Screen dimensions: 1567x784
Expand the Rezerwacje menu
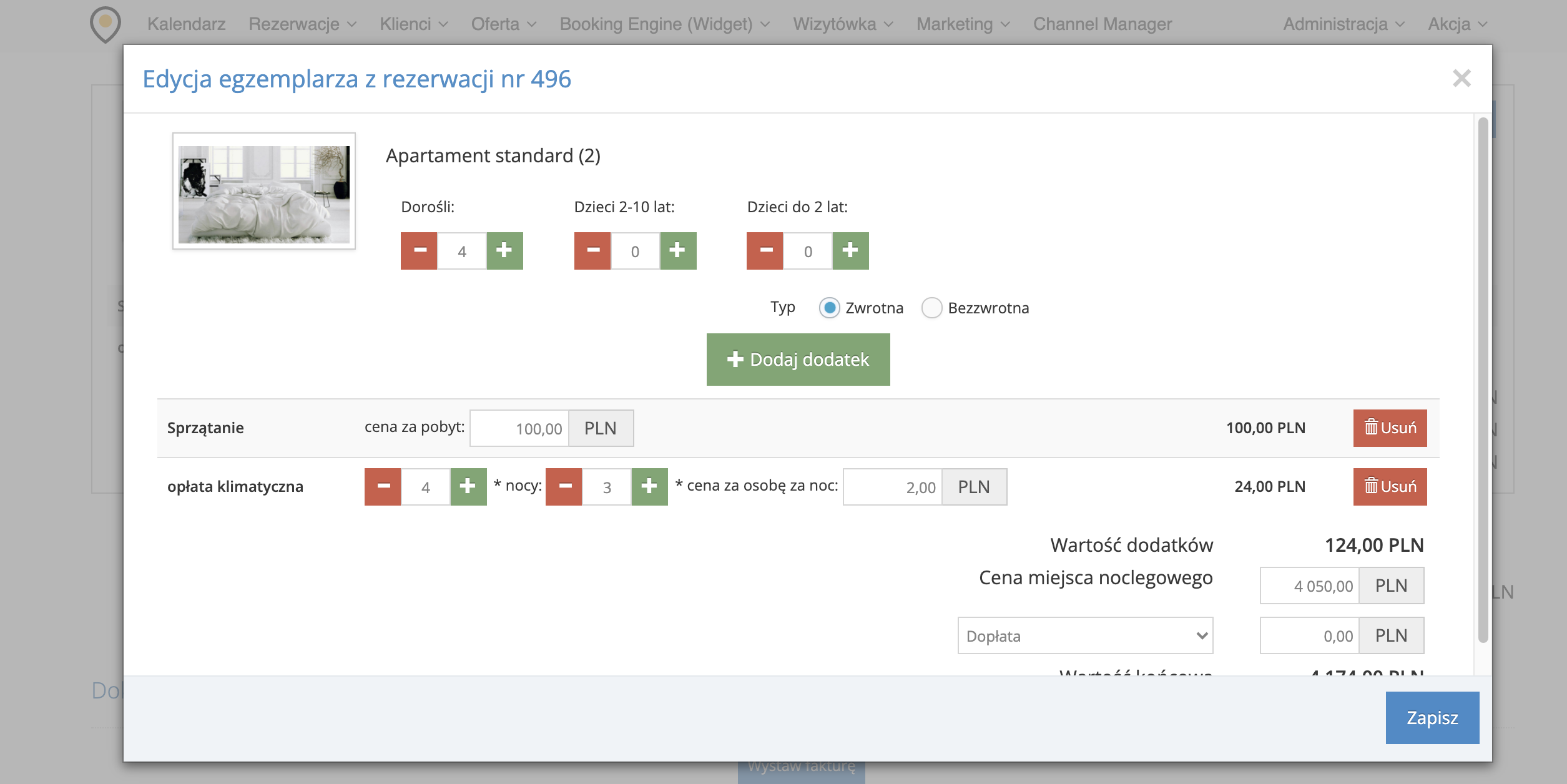pyautogui.click(x=302, y=24)
